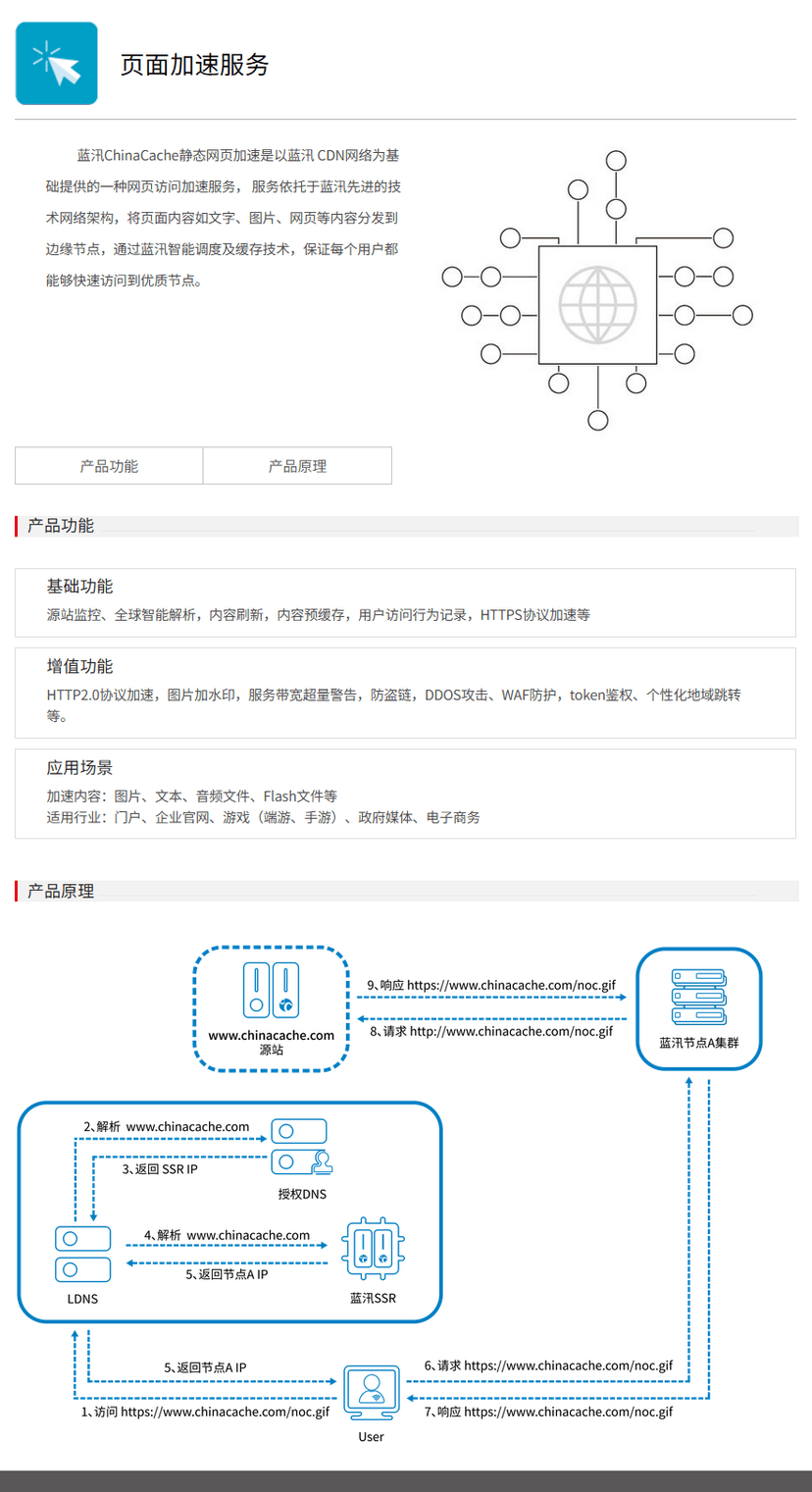Click the globe chip network illustration

597,290
